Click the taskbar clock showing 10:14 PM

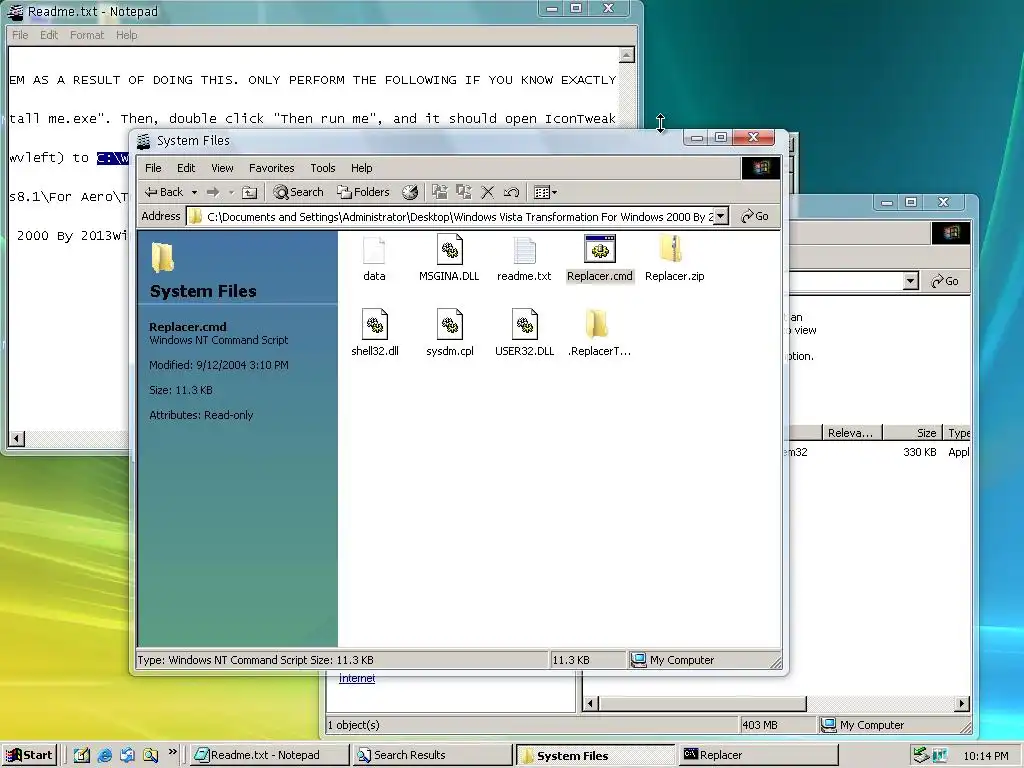tap(985, 756)
